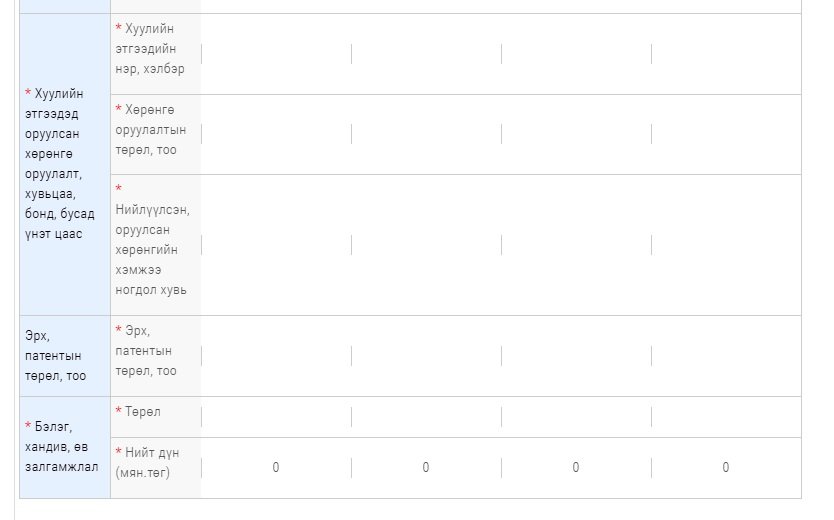Screen dimensions: 834x520
Task: Select first cell of 'Хөрөнгө оруулалтын төрөл, тоо' row
Action: (276, 134)
